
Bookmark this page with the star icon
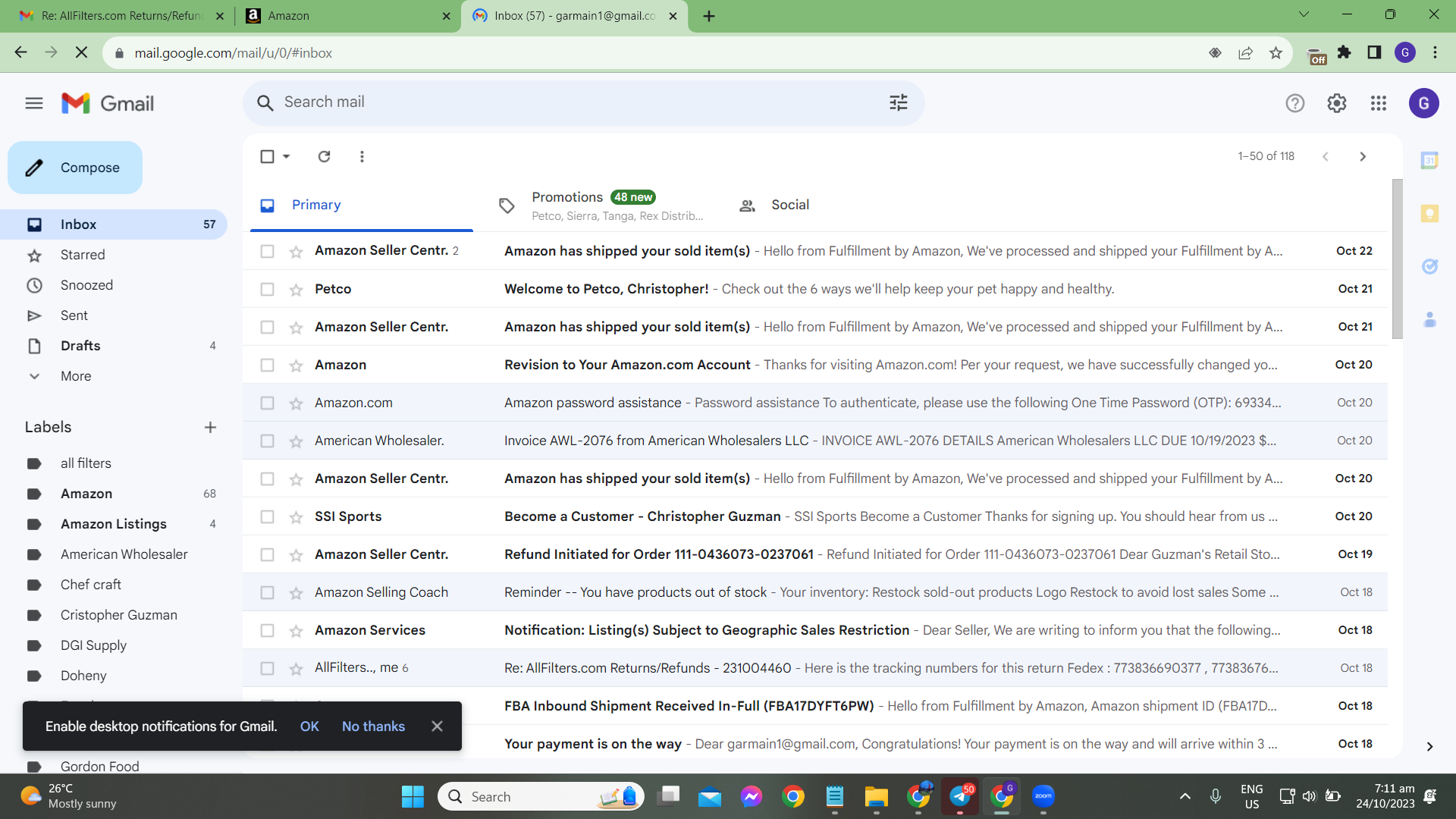click(x=1276, y=53)
